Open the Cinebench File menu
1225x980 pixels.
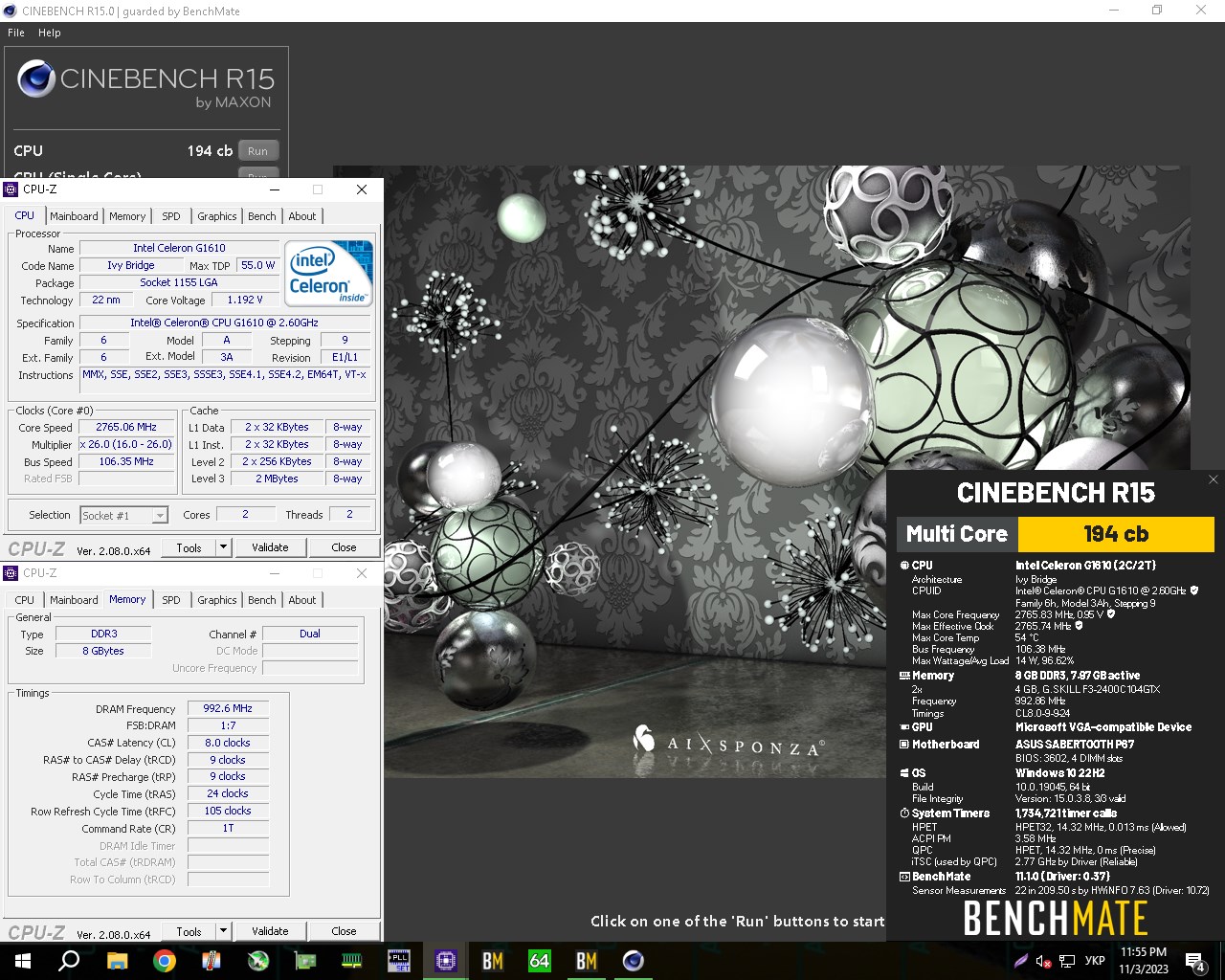click(16, 33)
